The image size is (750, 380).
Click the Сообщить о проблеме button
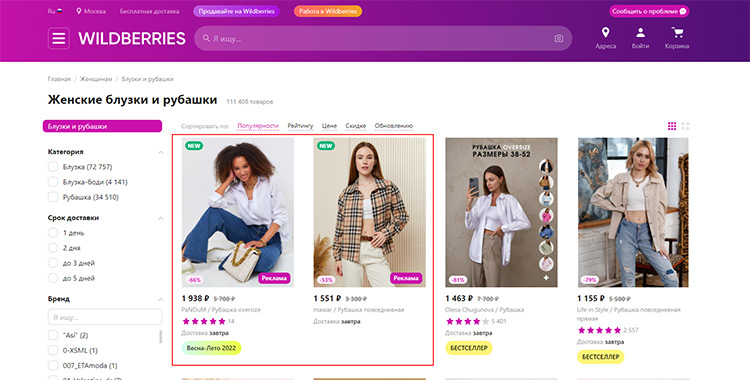pyautogui.click(x=649, y=11)
